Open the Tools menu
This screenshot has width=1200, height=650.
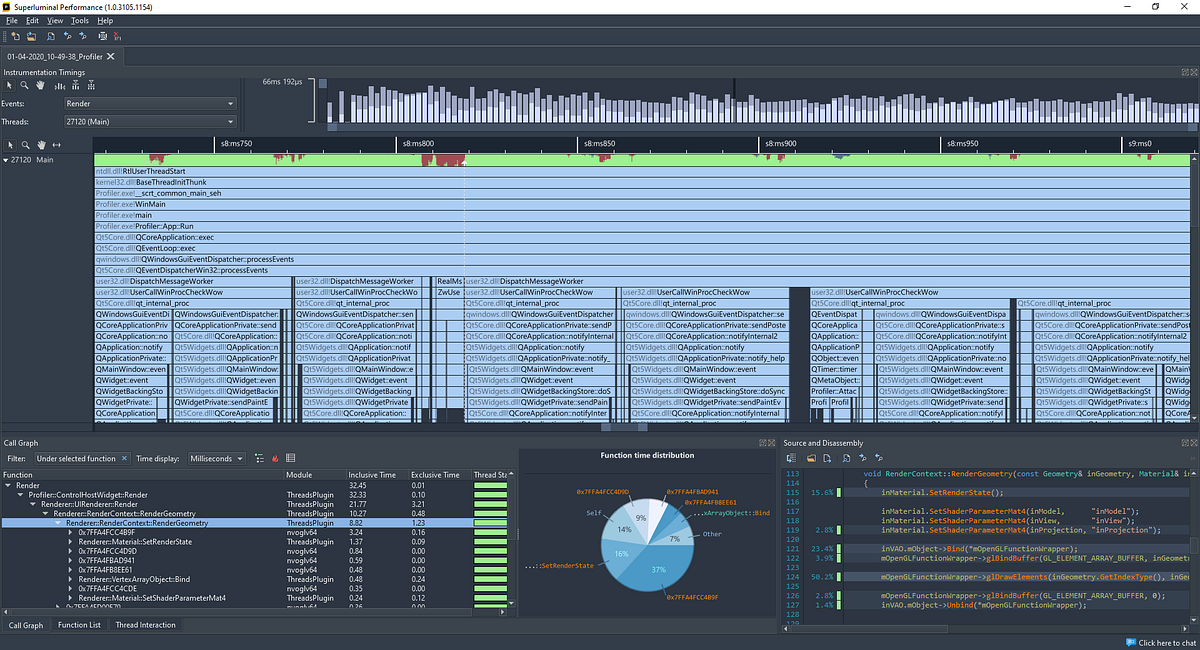point(79,20)
